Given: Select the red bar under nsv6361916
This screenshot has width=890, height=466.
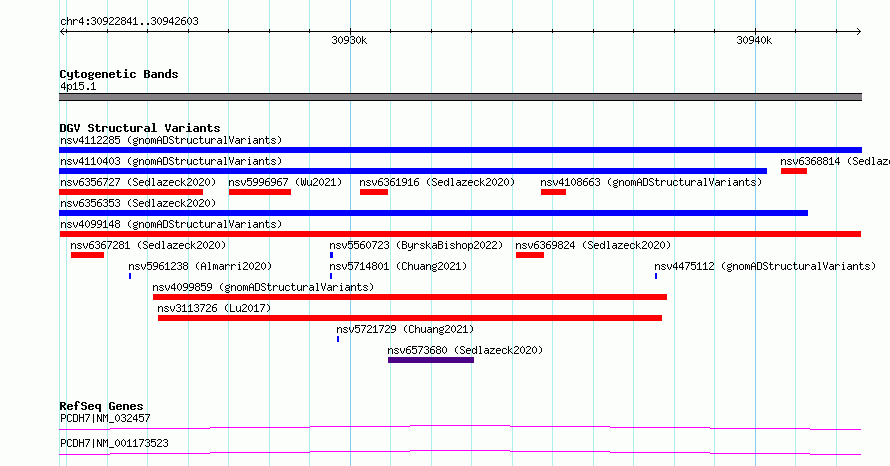Looking at the screenshot, I should pyautogui.click(x=373, y=192).
